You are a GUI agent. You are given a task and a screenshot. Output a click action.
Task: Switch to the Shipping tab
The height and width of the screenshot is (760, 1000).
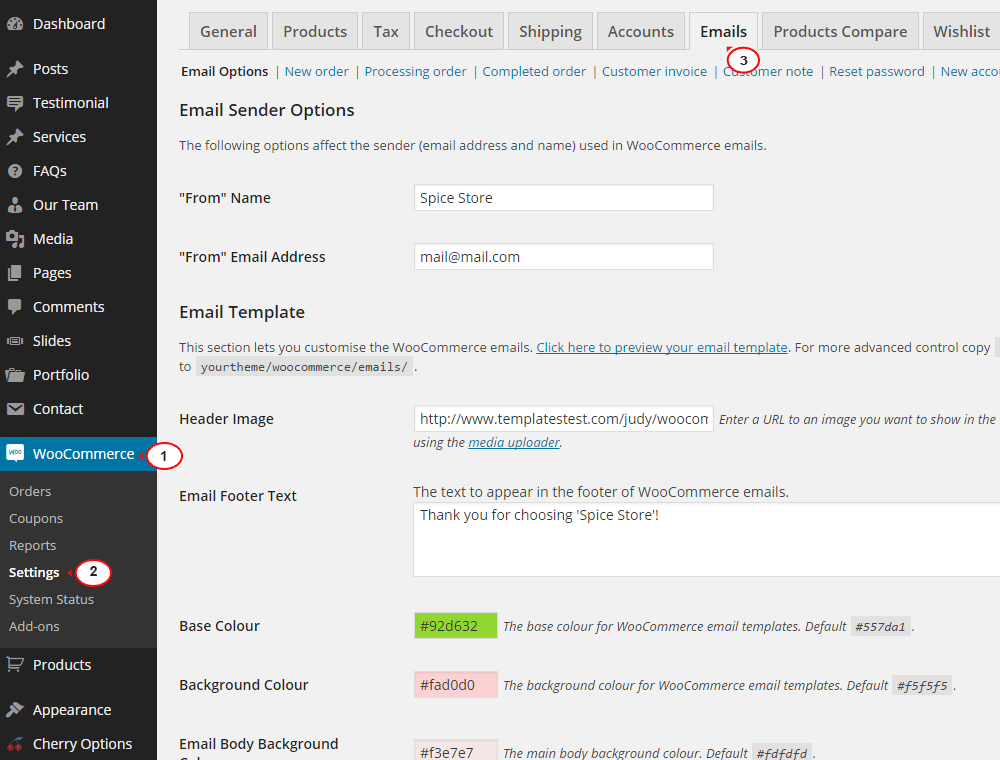pyautogui.click(x=550, y=31)
